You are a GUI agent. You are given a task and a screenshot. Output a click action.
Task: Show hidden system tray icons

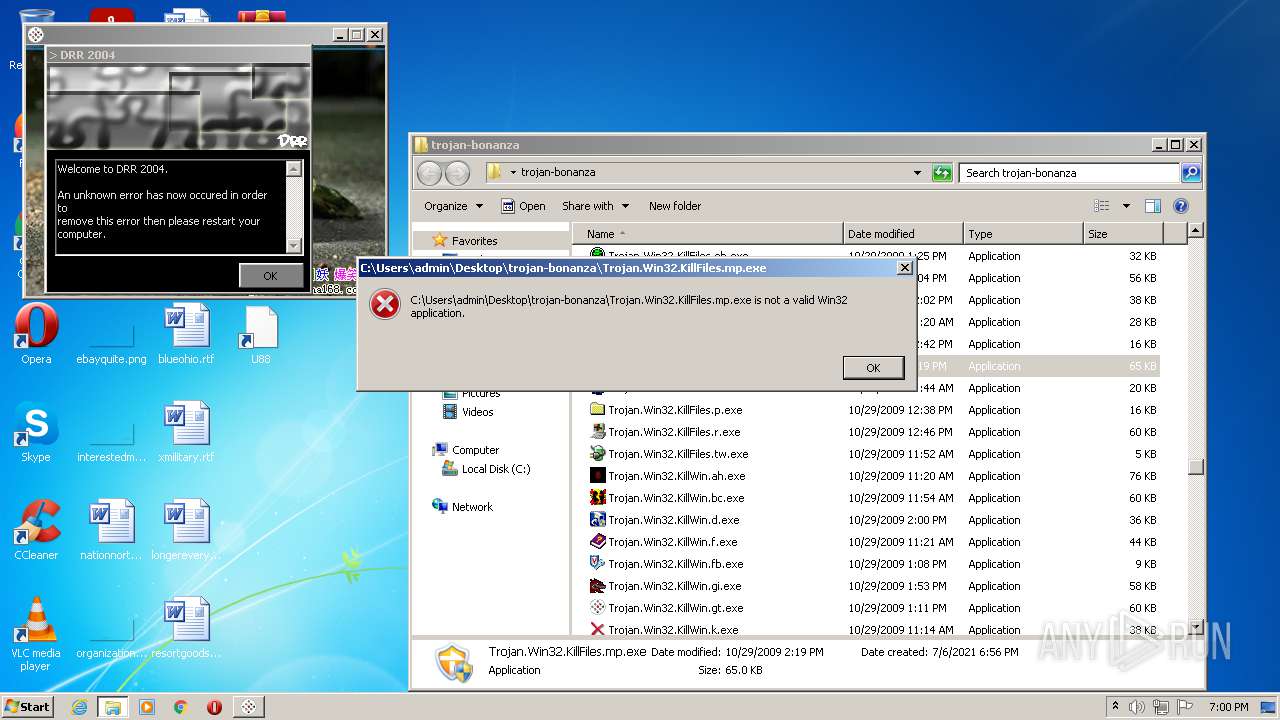(1115, 707)
